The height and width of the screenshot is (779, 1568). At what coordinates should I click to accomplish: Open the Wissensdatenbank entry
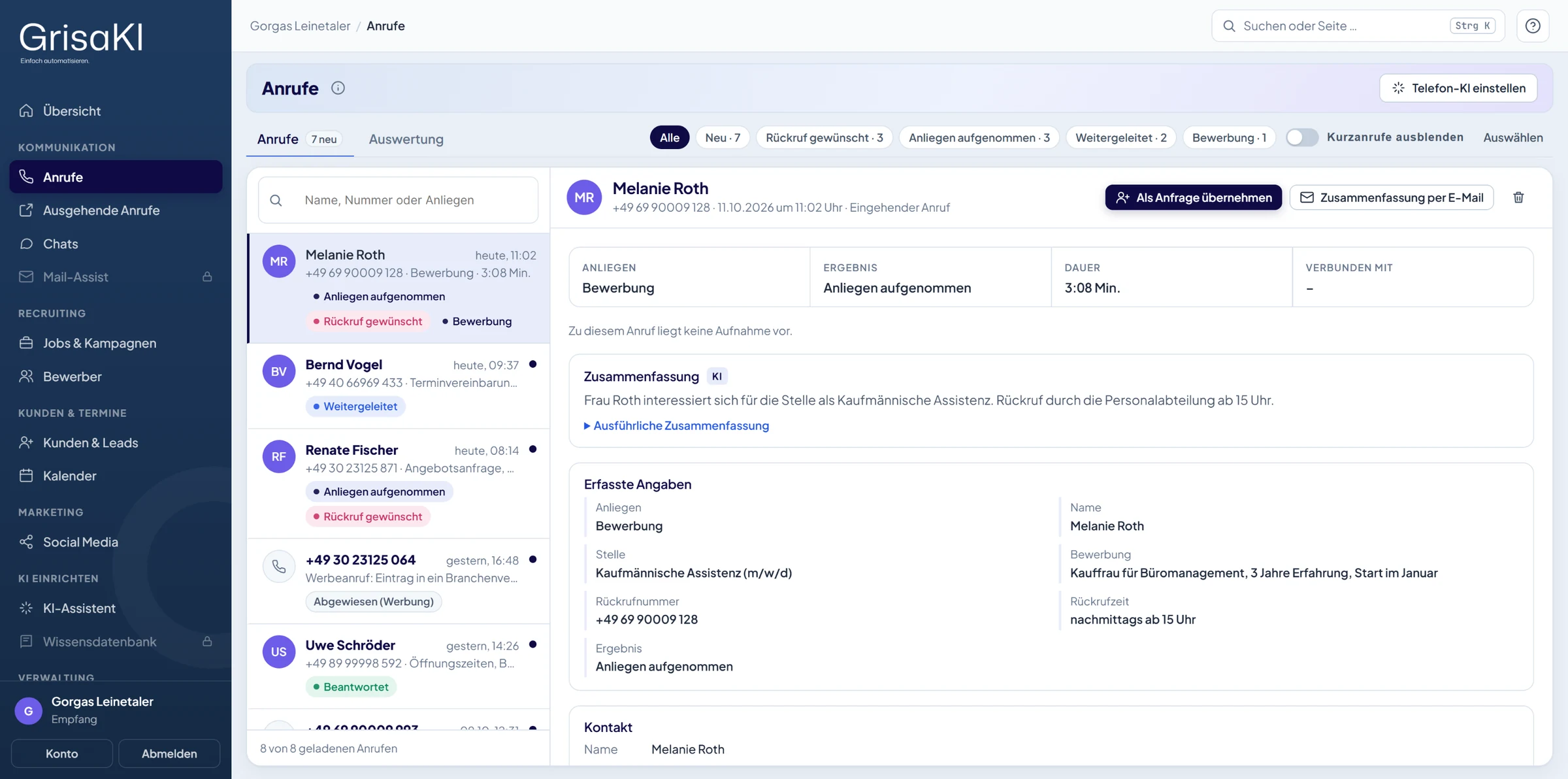click(116, 642)
